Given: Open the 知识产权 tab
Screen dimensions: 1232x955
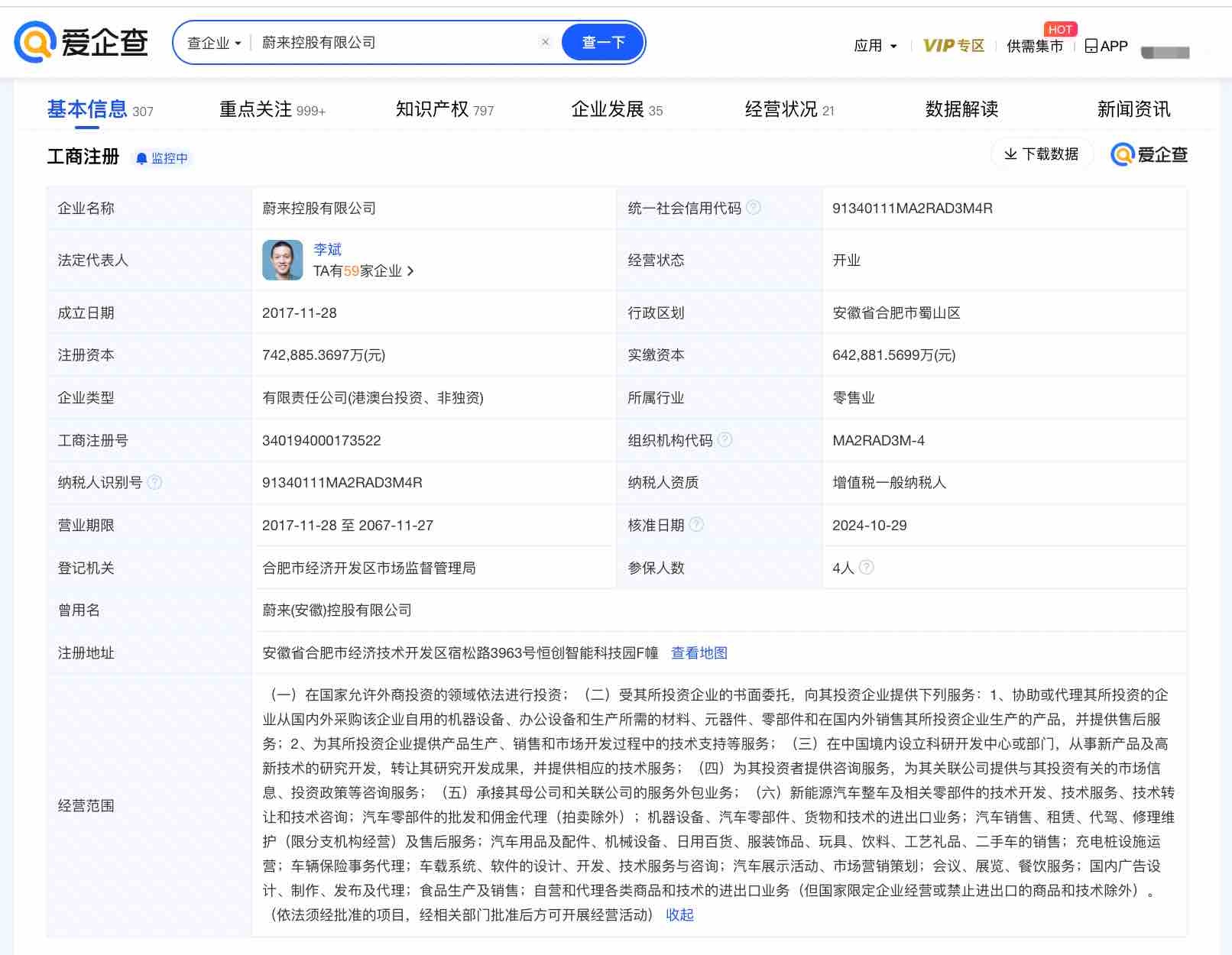Looking at the screenshot, I should [x=445, y=109].
